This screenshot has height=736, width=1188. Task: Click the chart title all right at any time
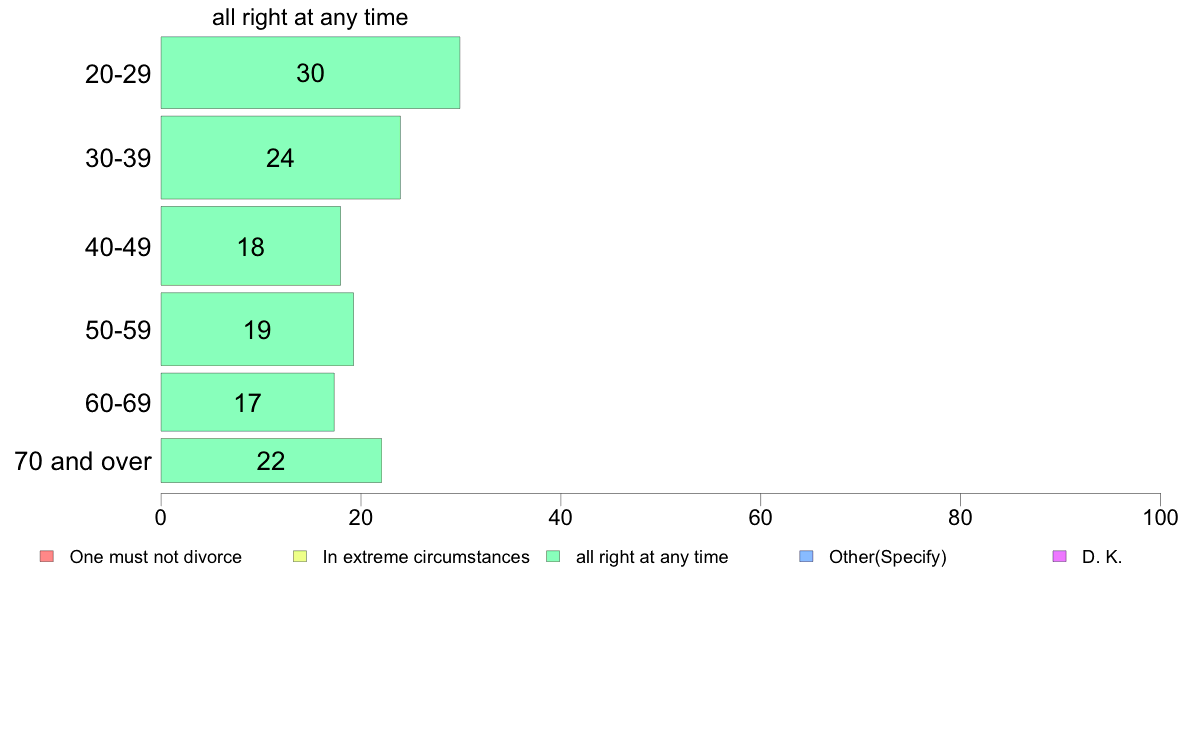(x=310, y=17)
